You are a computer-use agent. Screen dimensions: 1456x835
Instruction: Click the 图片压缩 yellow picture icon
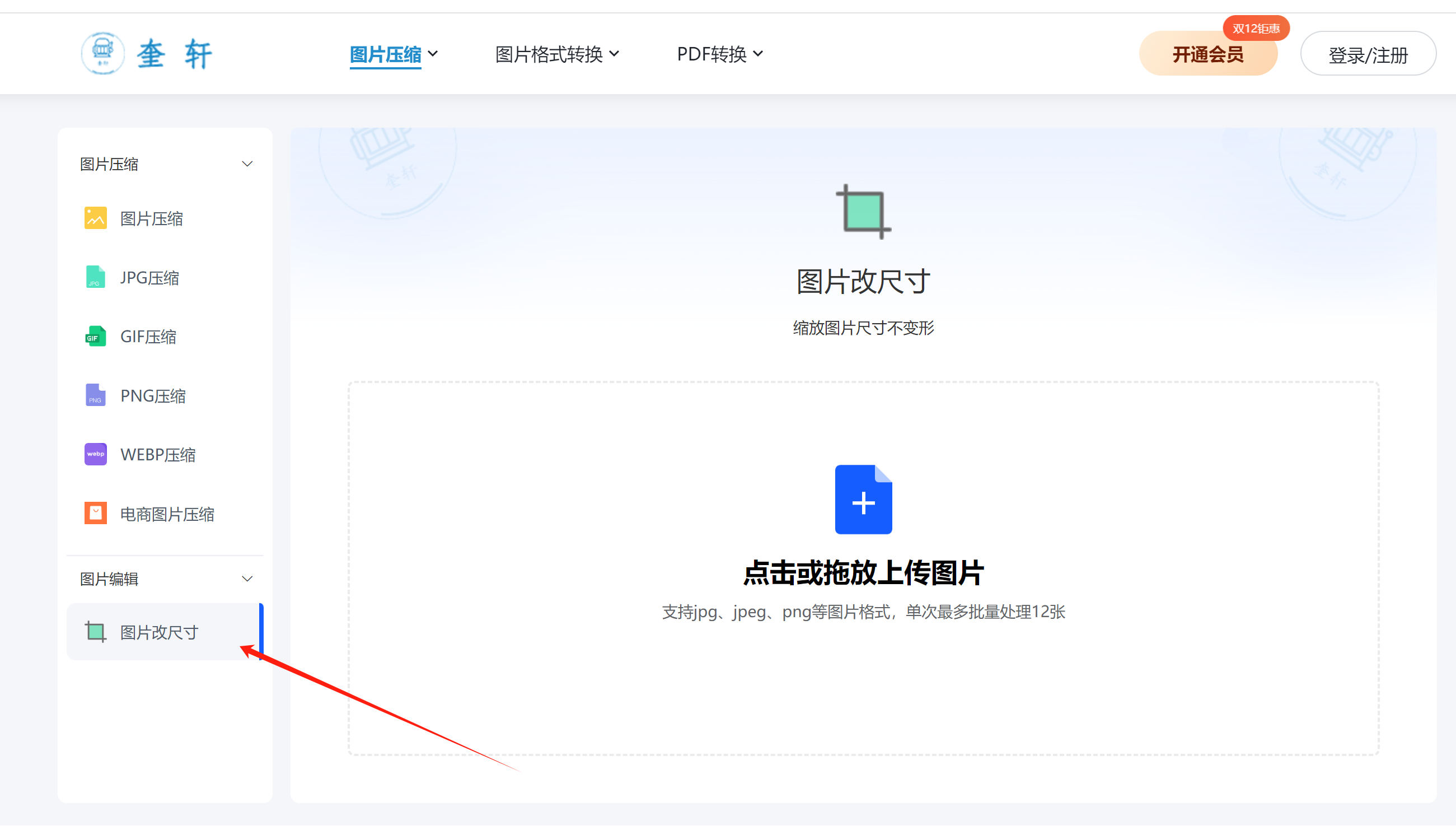click(x=95, y=218)
